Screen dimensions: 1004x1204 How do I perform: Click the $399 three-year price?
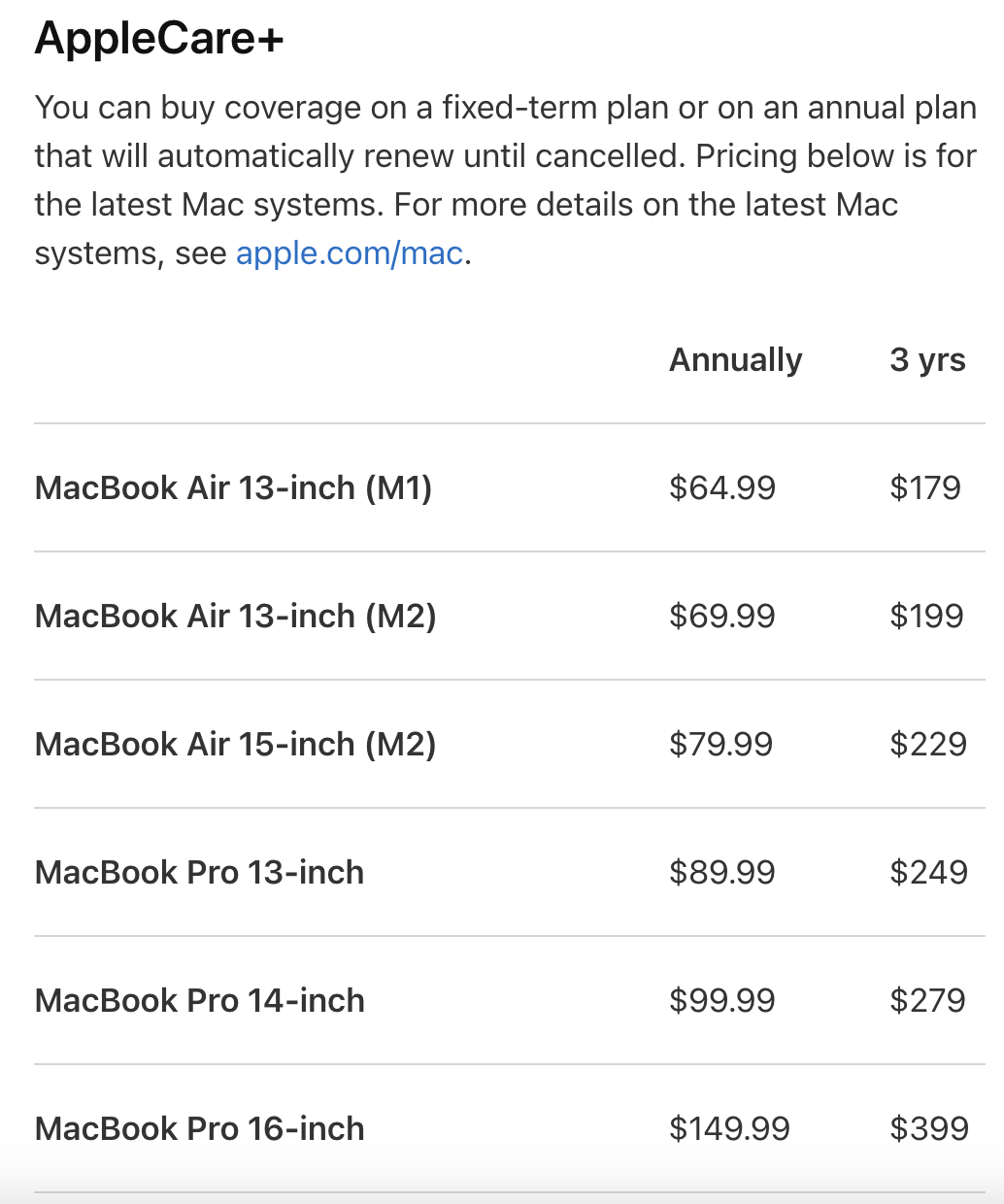[x=929, y=1128]
